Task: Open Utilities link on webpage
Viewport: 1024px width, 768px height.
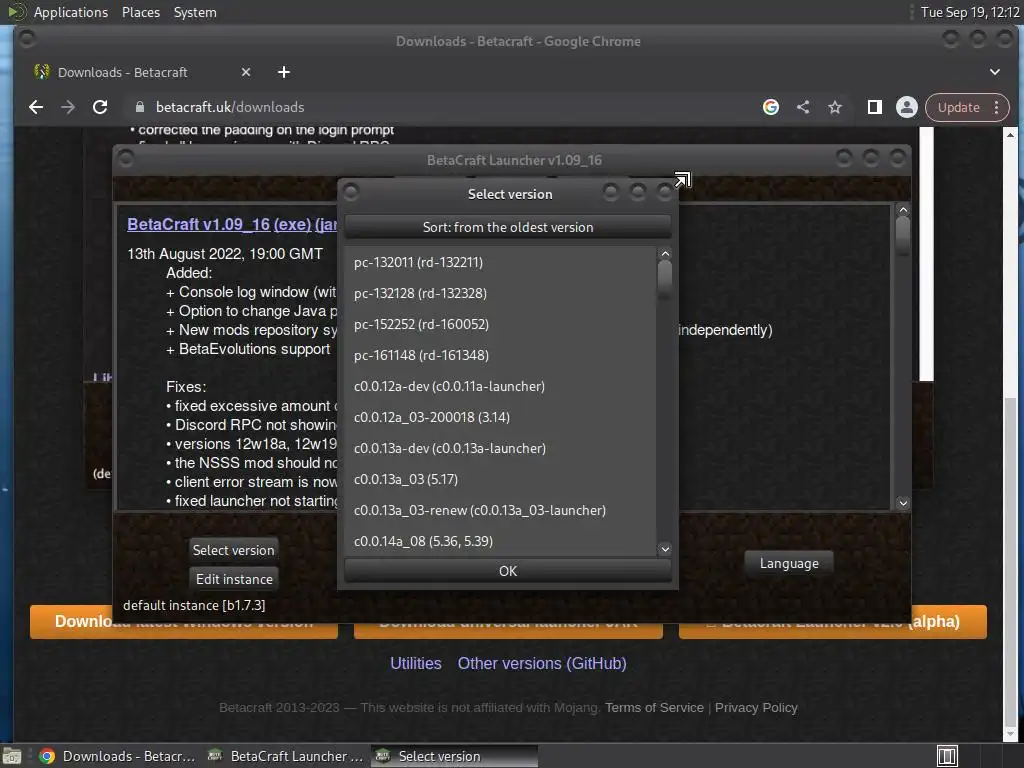Action: (x=415, y=664)
